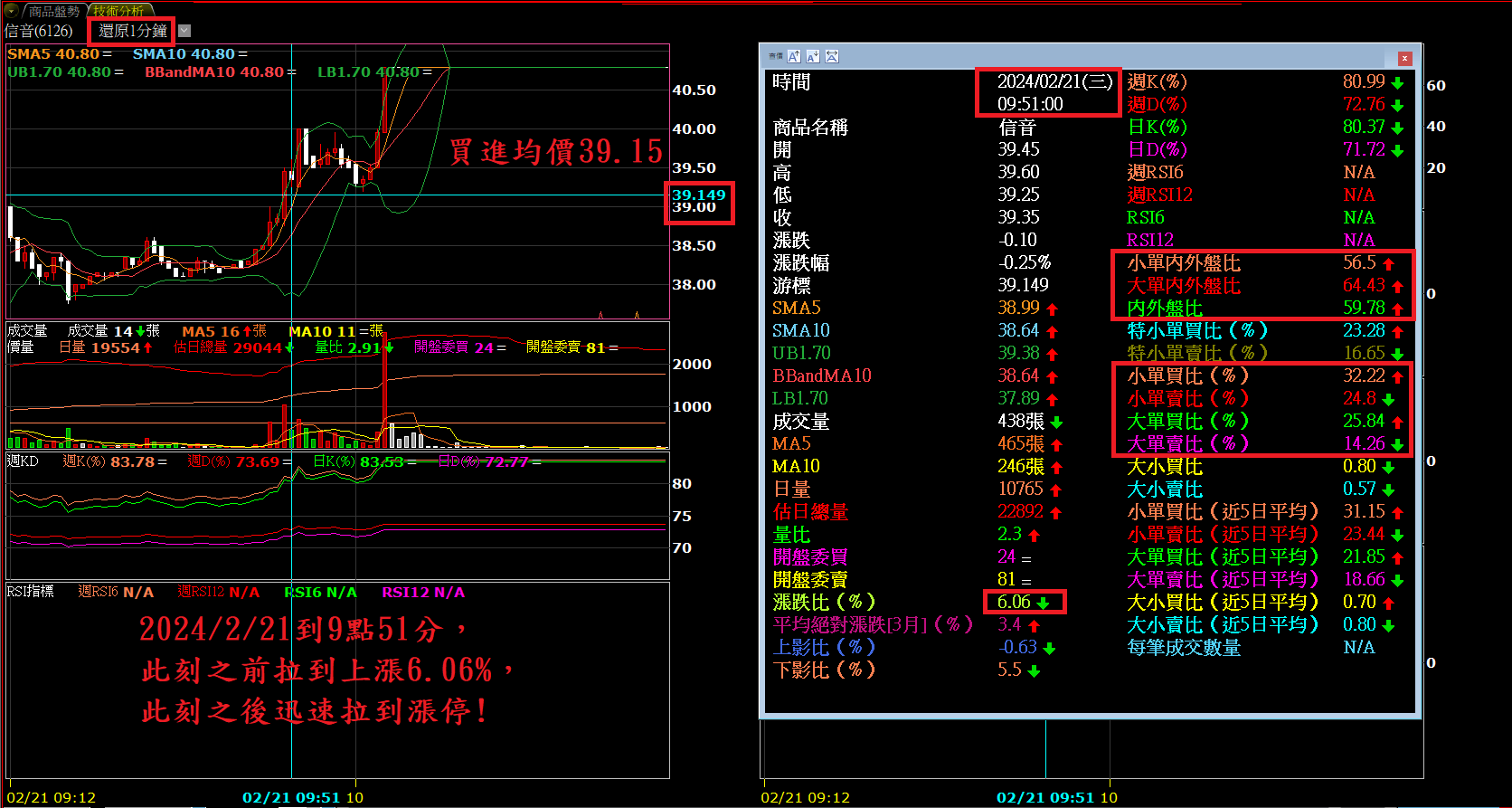Click the 還原1分鐘 period label
Screen dimensions: 1512x808
pos(133,31)
